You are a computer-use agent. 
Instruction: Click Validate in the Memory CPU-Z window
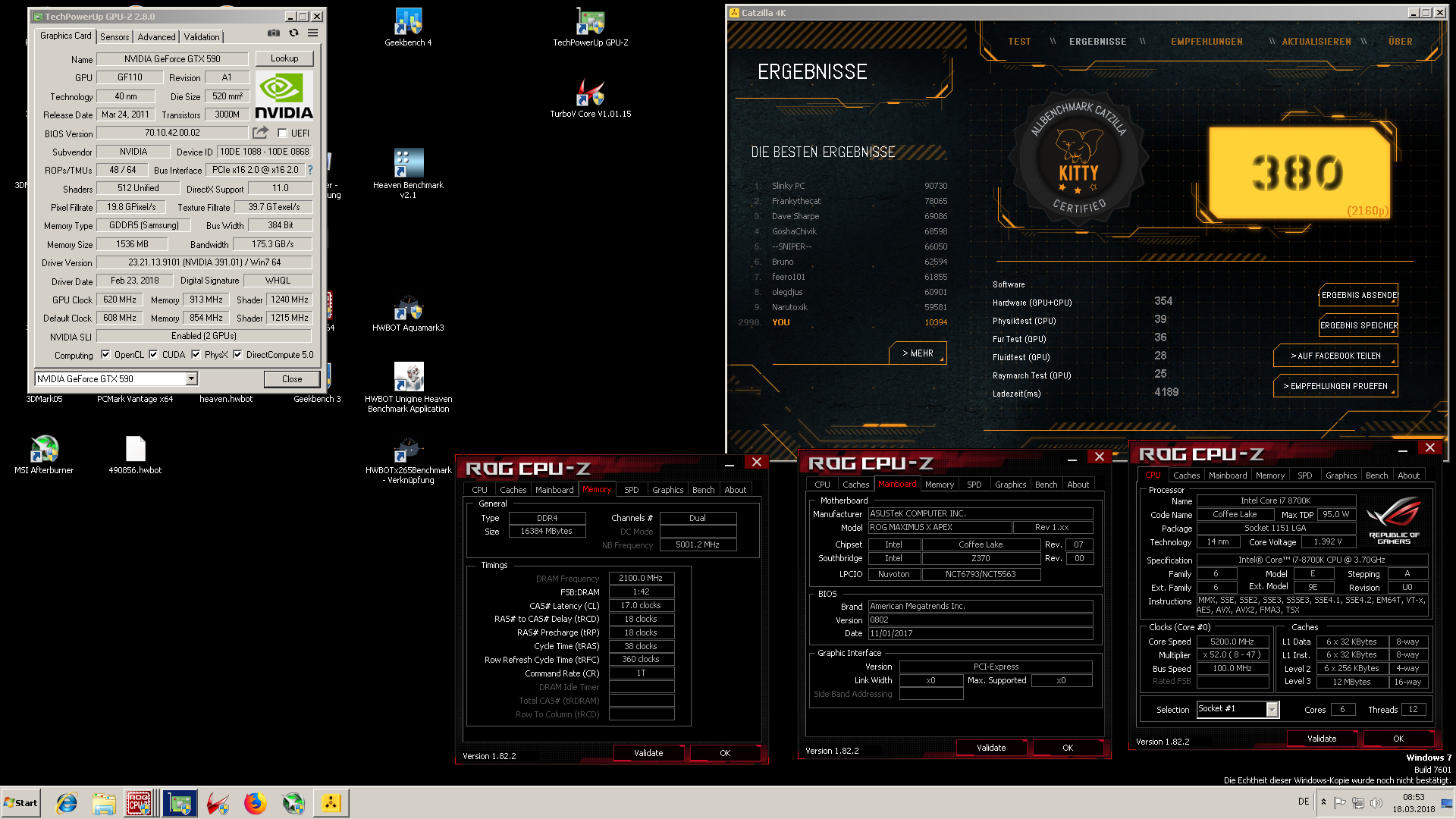coord(648,753)
